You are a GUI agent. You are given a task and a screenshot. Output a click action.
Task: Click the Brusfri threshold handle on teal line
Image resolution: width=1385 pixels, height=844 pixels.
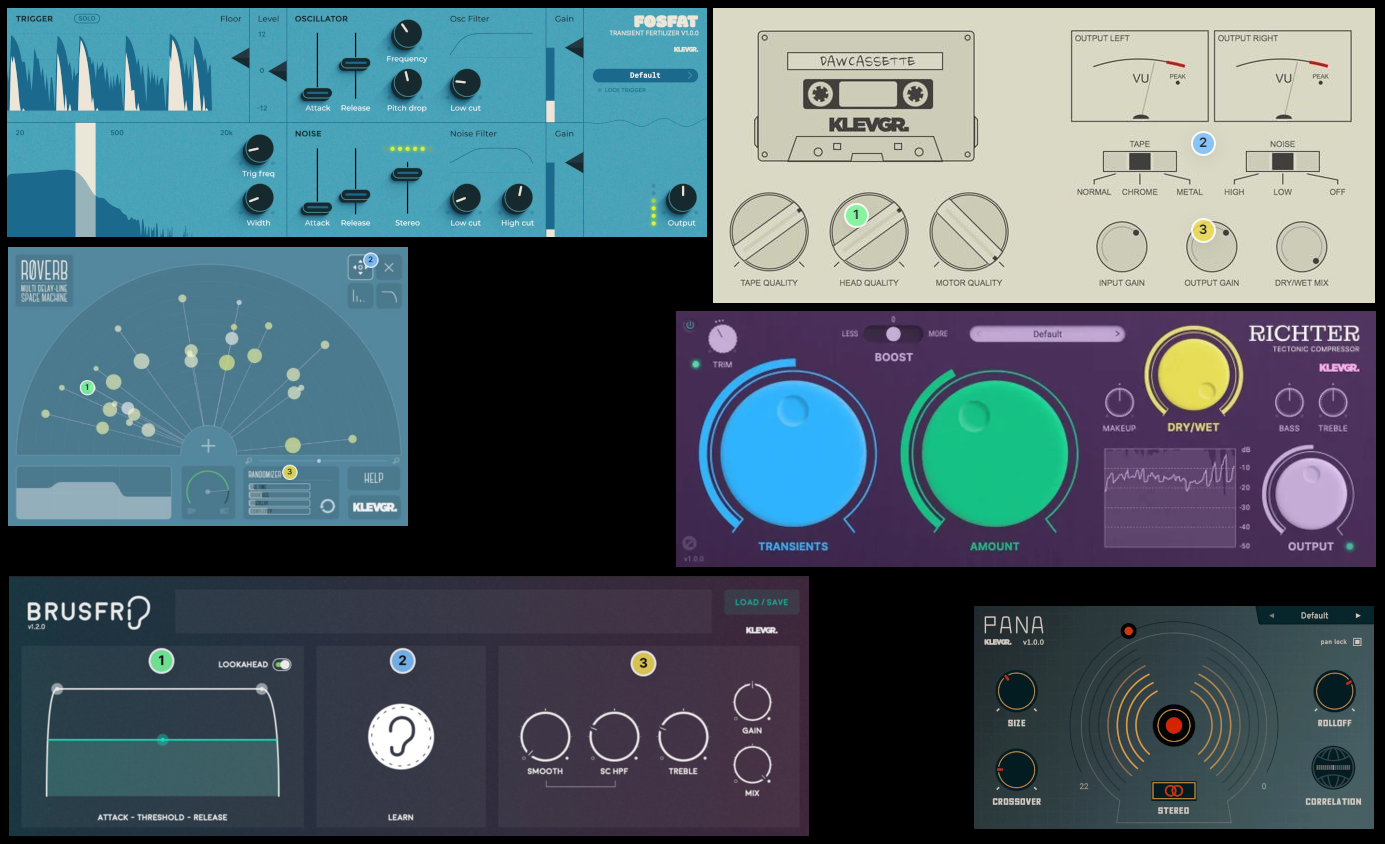(x=162, y=740)
